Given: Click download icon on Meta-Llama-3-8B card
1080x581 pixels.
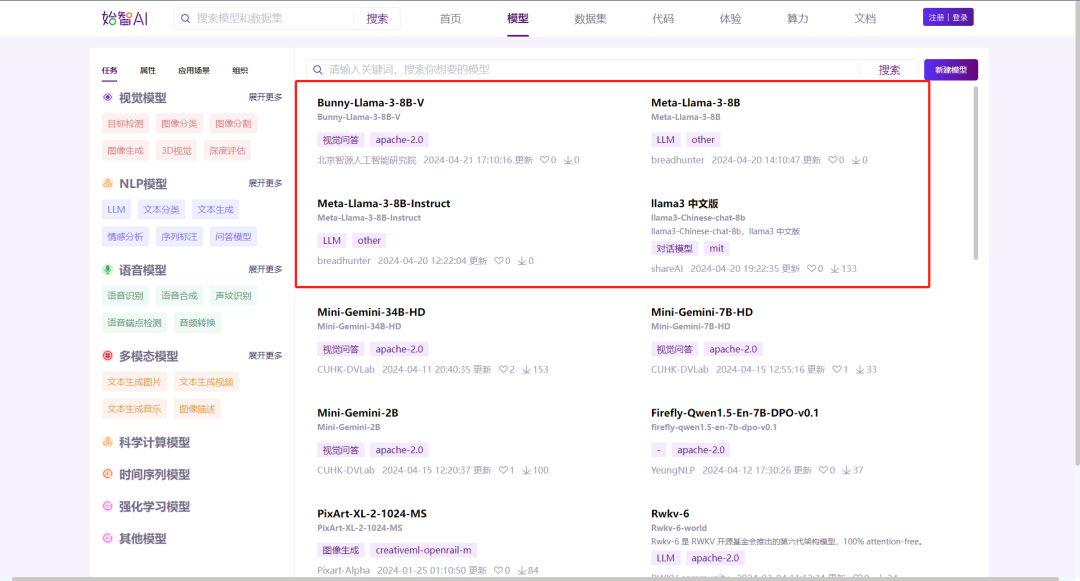Looking at the screenshot, I should pos(856,160).
